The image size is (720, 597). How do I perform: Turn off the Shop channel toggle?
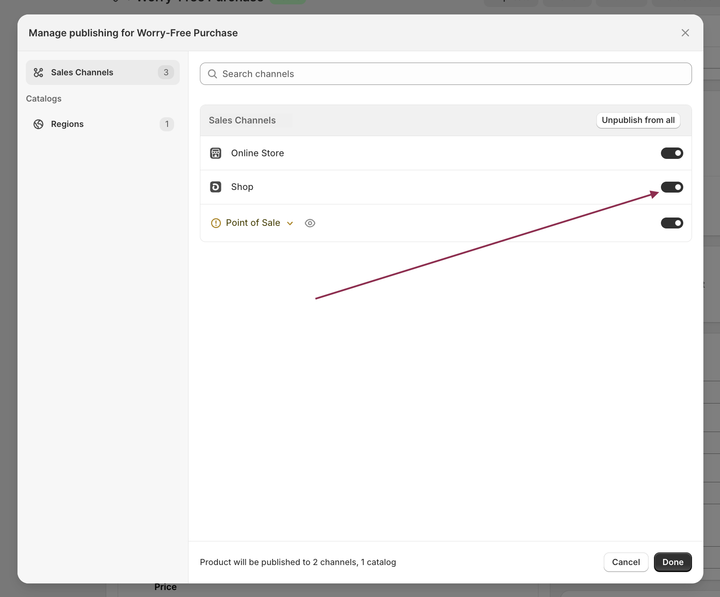coord(672,187)
